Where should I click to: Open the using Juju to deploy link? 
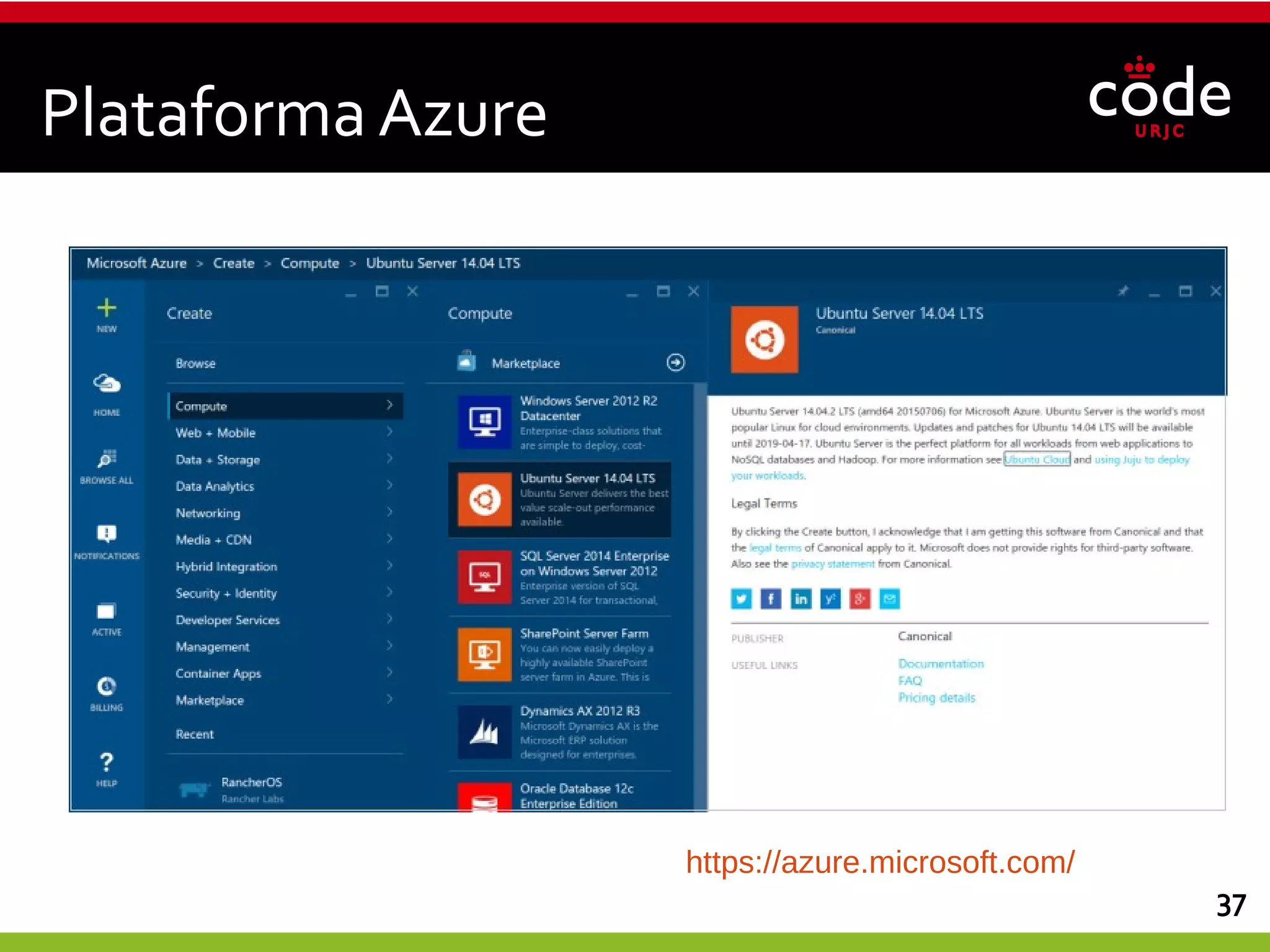click(1142, 459)
